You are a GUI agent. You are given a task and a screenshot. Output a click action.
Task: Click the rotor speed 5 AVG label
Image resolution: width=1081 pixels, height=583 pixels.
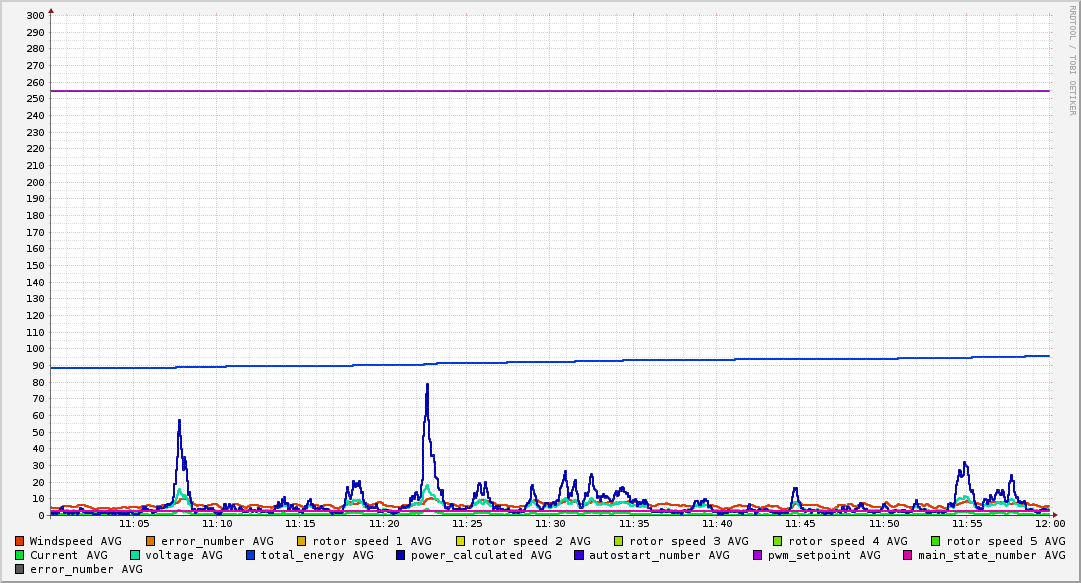tap(1006, 541)
